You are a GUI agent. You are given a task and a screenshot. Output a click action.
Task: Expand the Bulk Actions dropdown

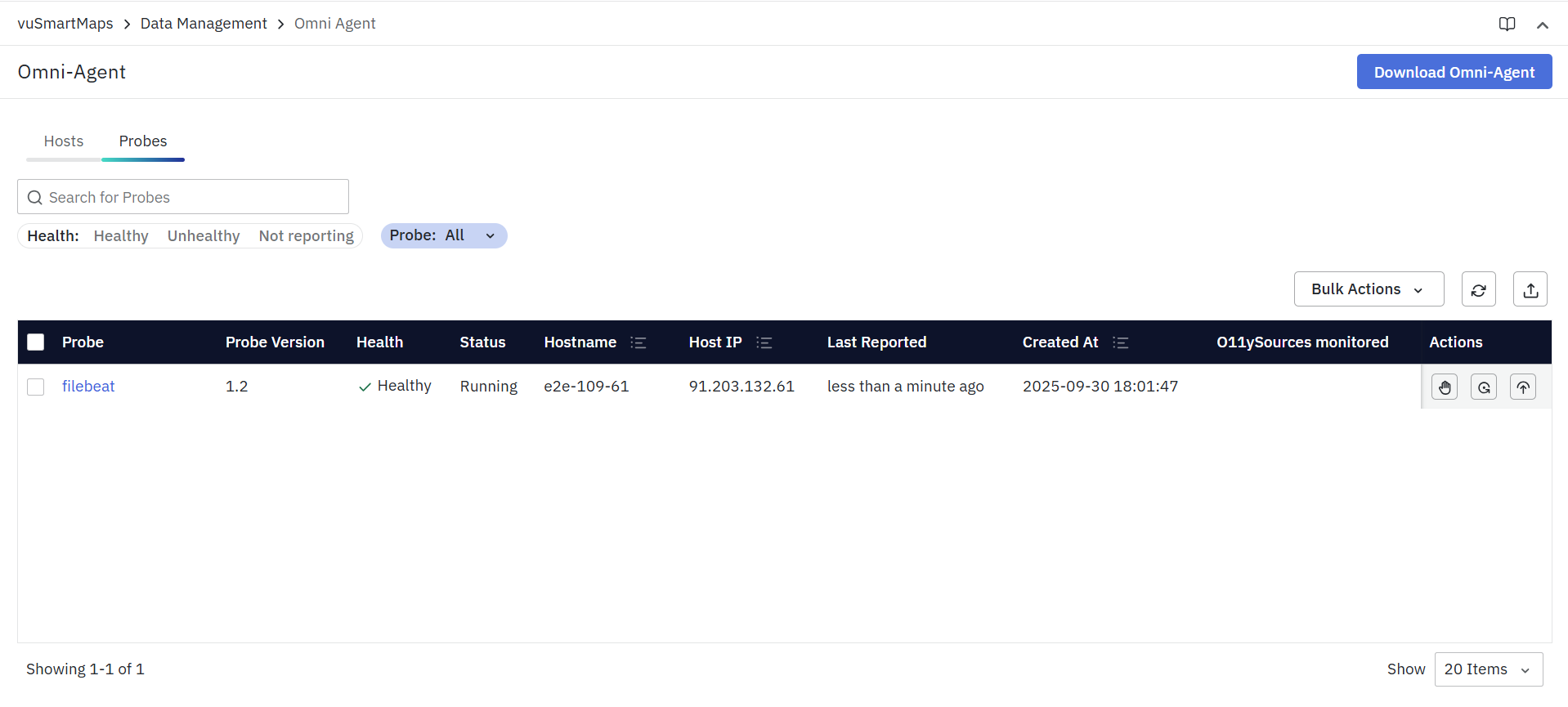1369,289
